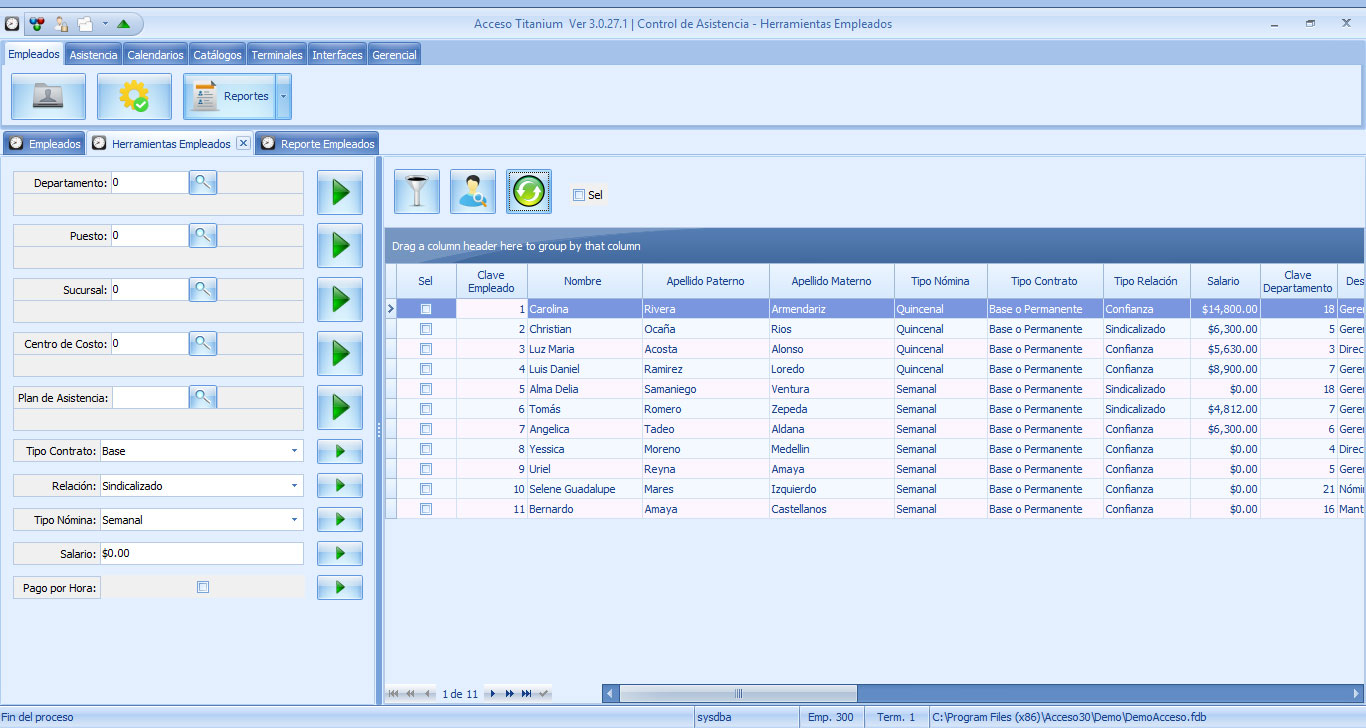Image resolution: width=1366 pixels, height=728 pixels.
Task: Open the gear settings ribbon icon
Action: click(x=134, y=97)
